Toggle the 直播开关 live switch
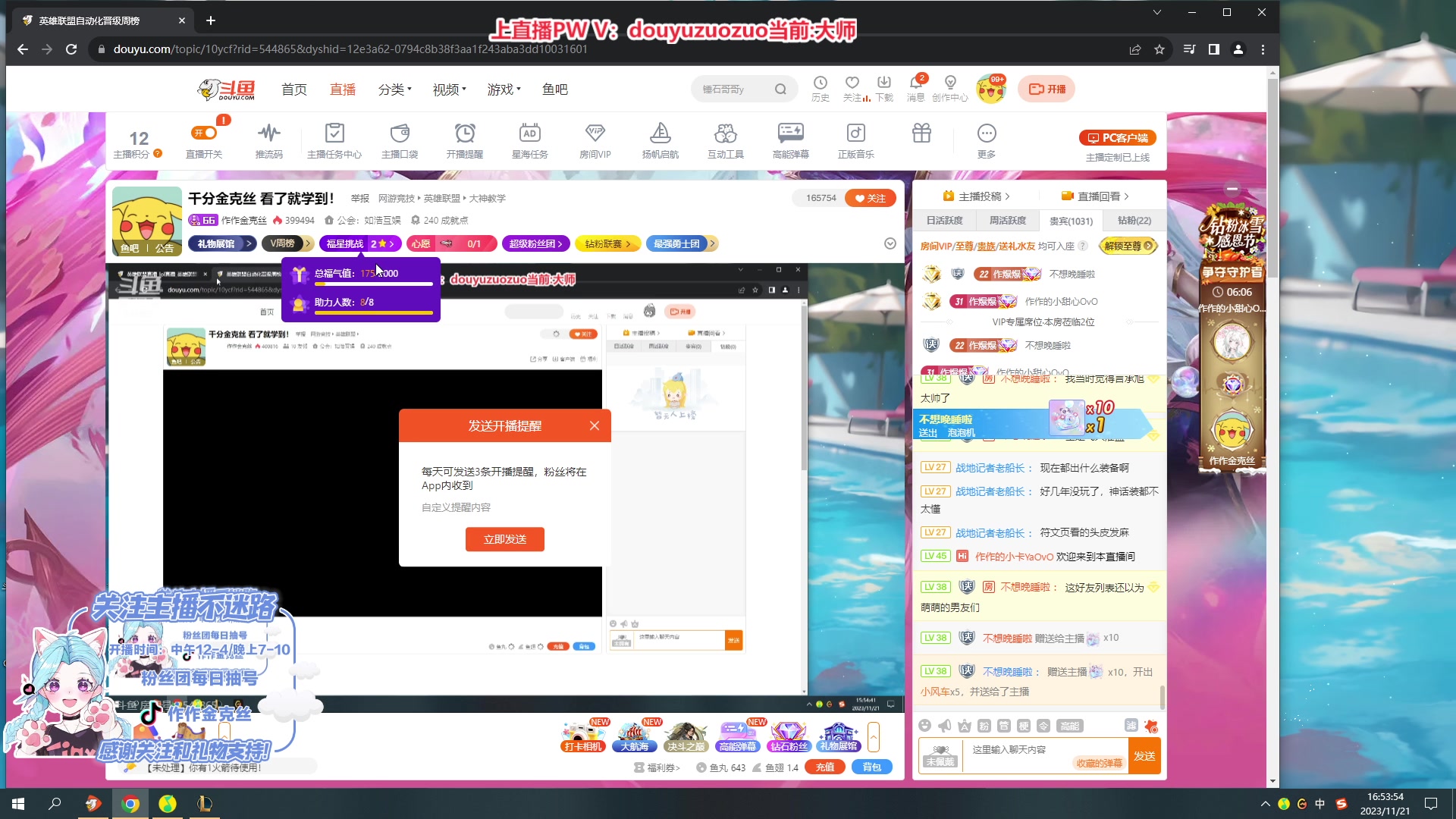The height and width of the screenshot is (819, 1456). coord(204,133)
